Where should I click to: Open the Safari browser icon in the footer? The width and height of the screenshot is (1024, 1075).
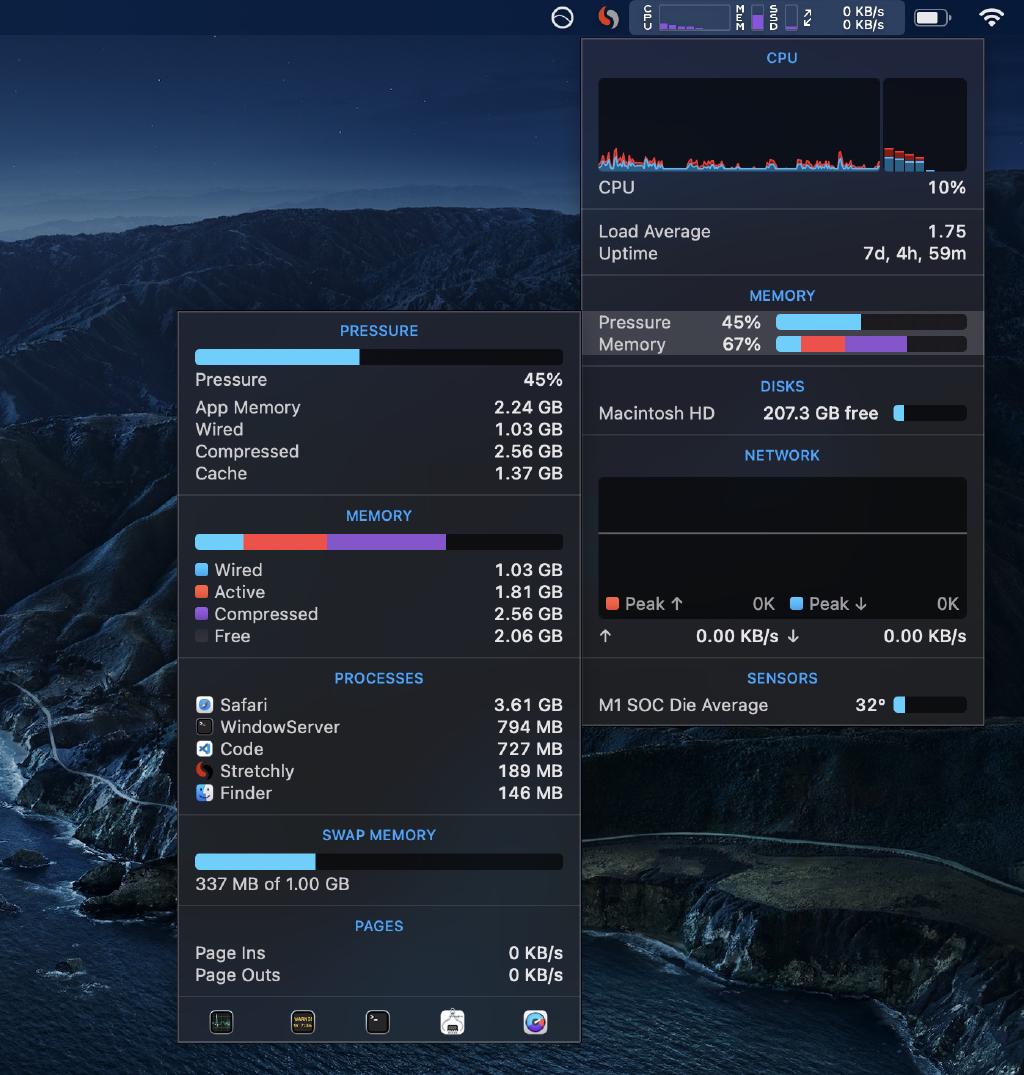tap(535, 1021)
